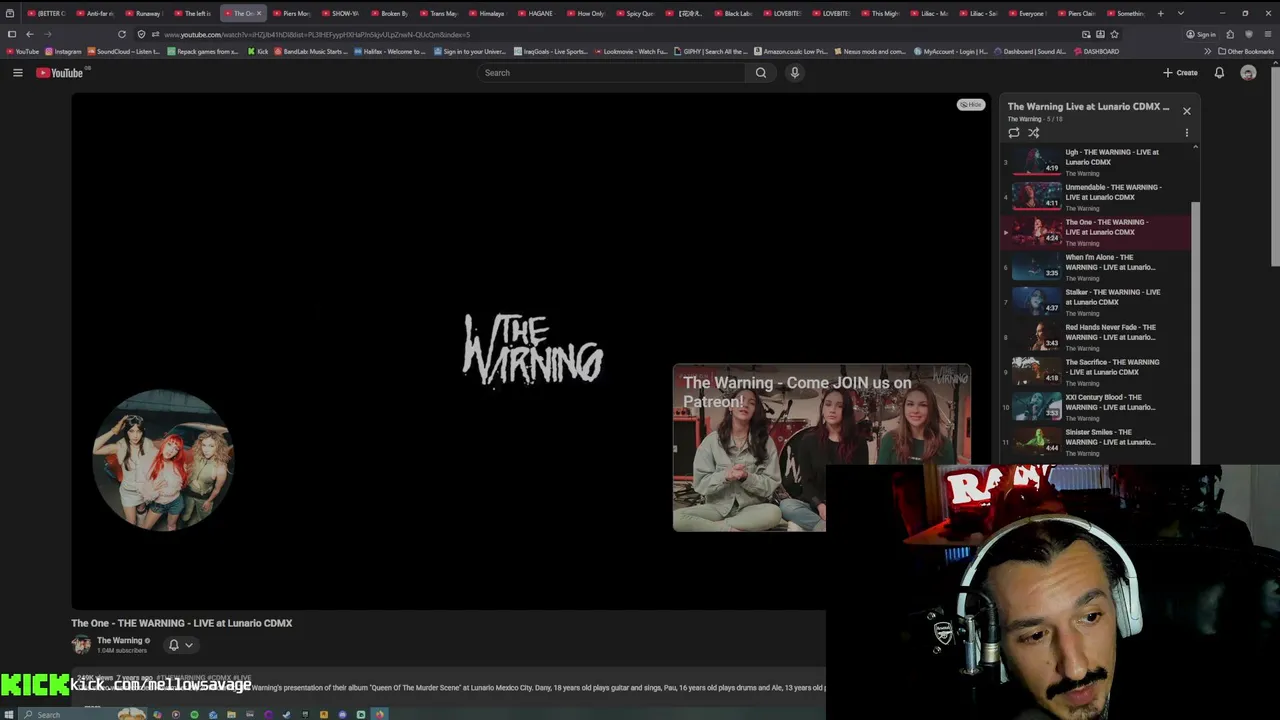Viewport: 1280px width, 720px height.
Task: Select The One playlist entry
Action: (1096, 231)
